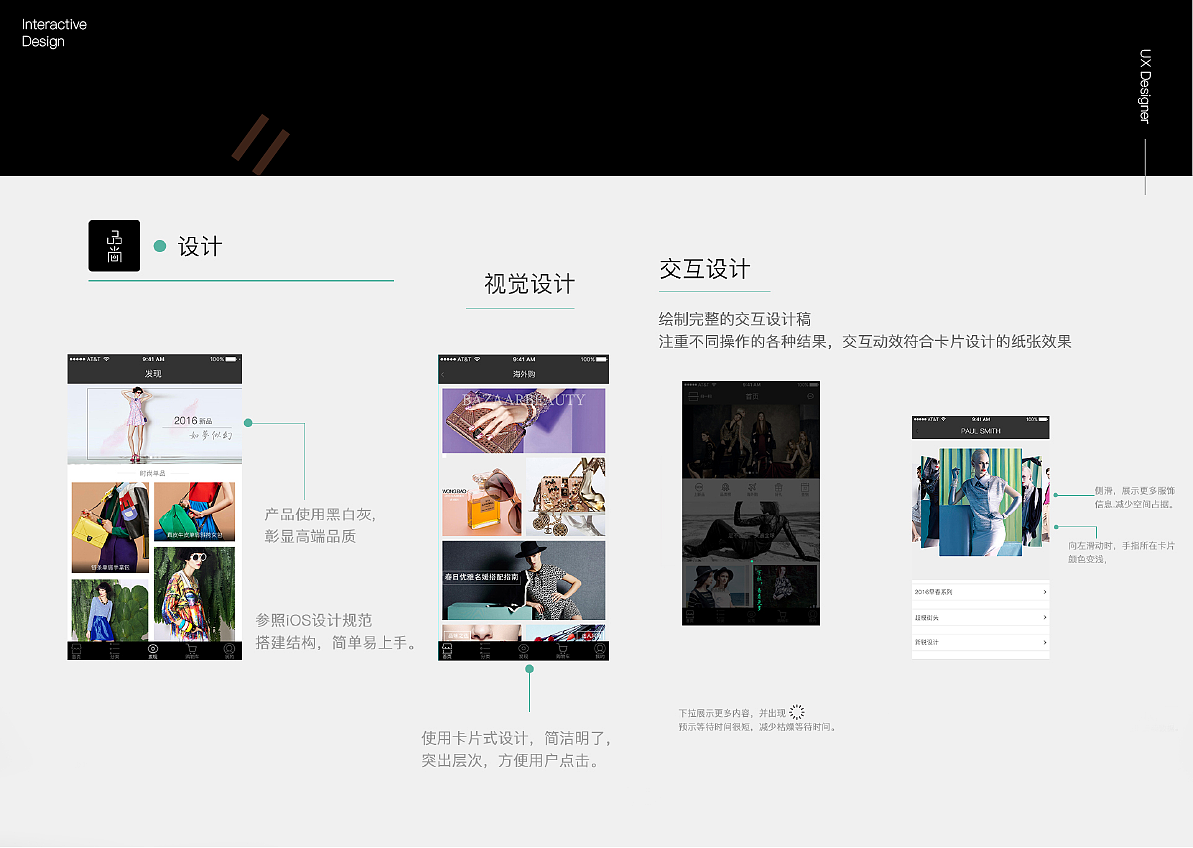Tap discover eye tab icon in 海外购 screen
Image resolution: width=1193 pixels, height=848 pixels.
click(523, 650)
